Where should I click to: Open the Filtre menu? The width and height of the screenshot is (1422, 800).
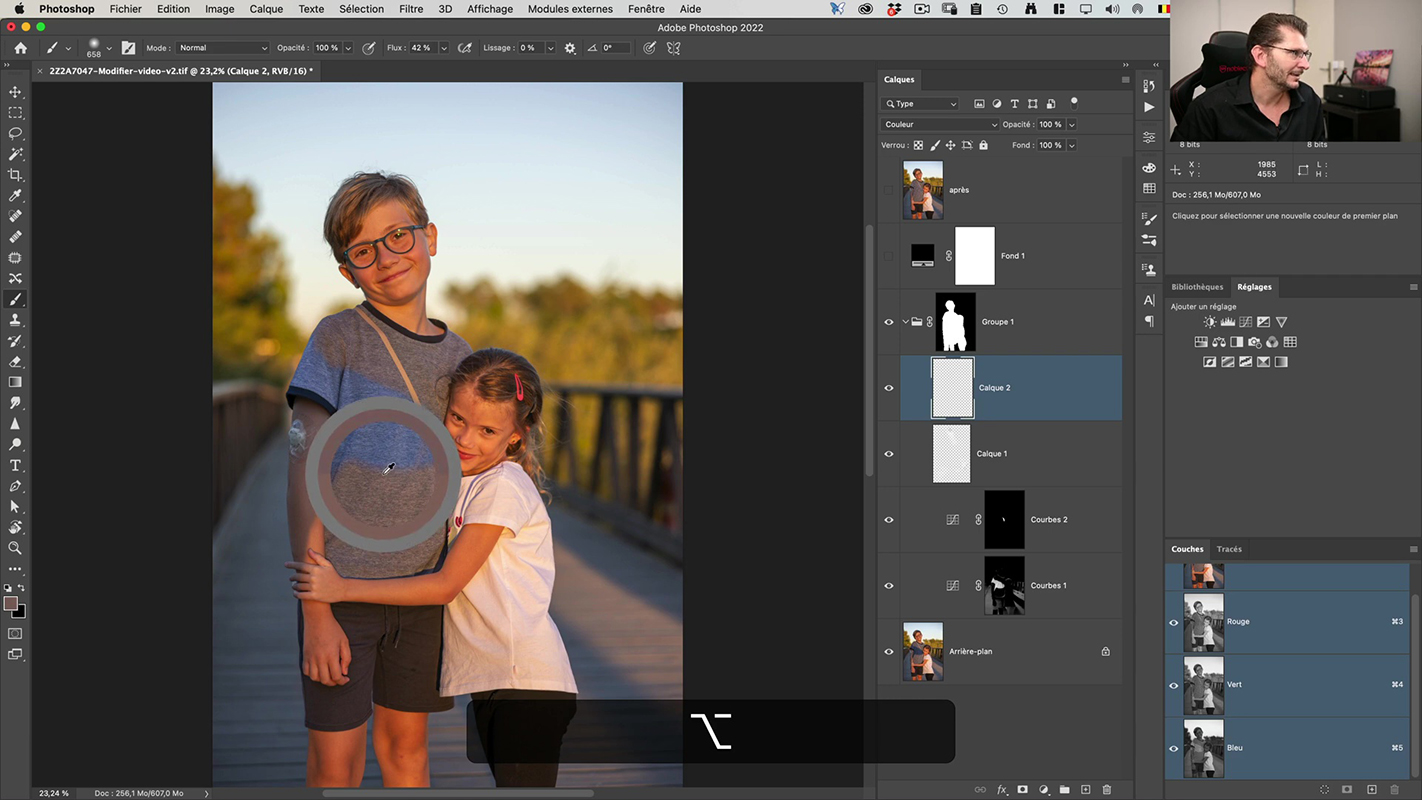click(411, 9)
